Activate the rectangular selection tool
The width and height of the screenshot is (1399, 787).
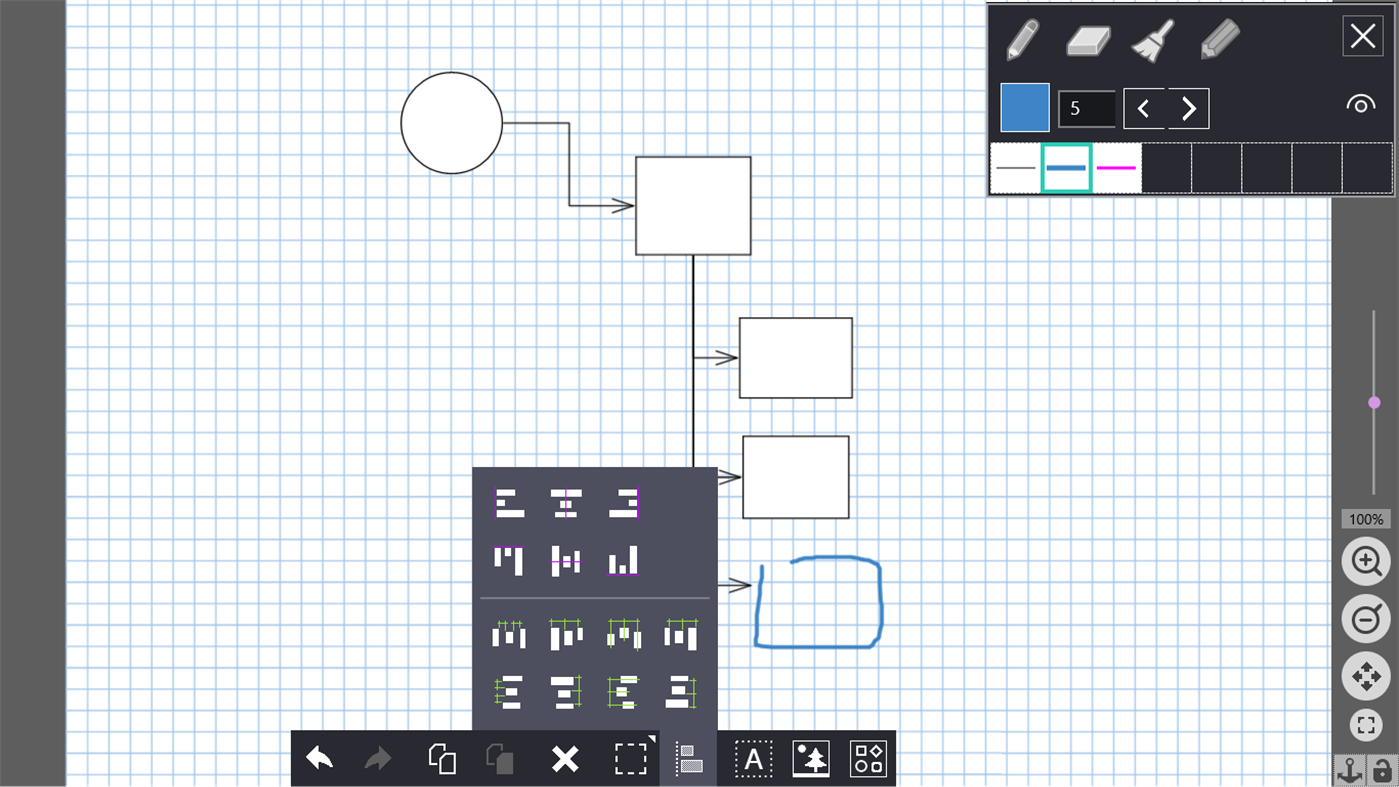pos(631,759)
